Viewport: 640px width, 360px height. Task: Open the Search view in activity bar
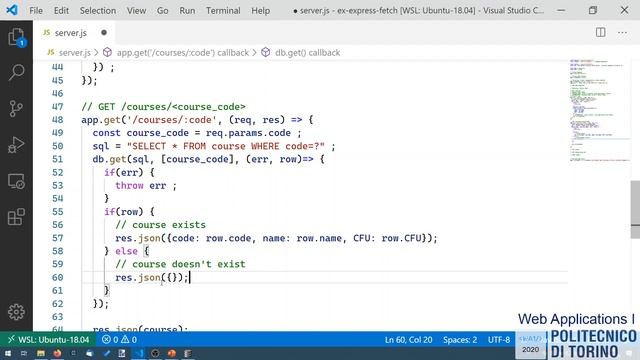coord(16,72)
